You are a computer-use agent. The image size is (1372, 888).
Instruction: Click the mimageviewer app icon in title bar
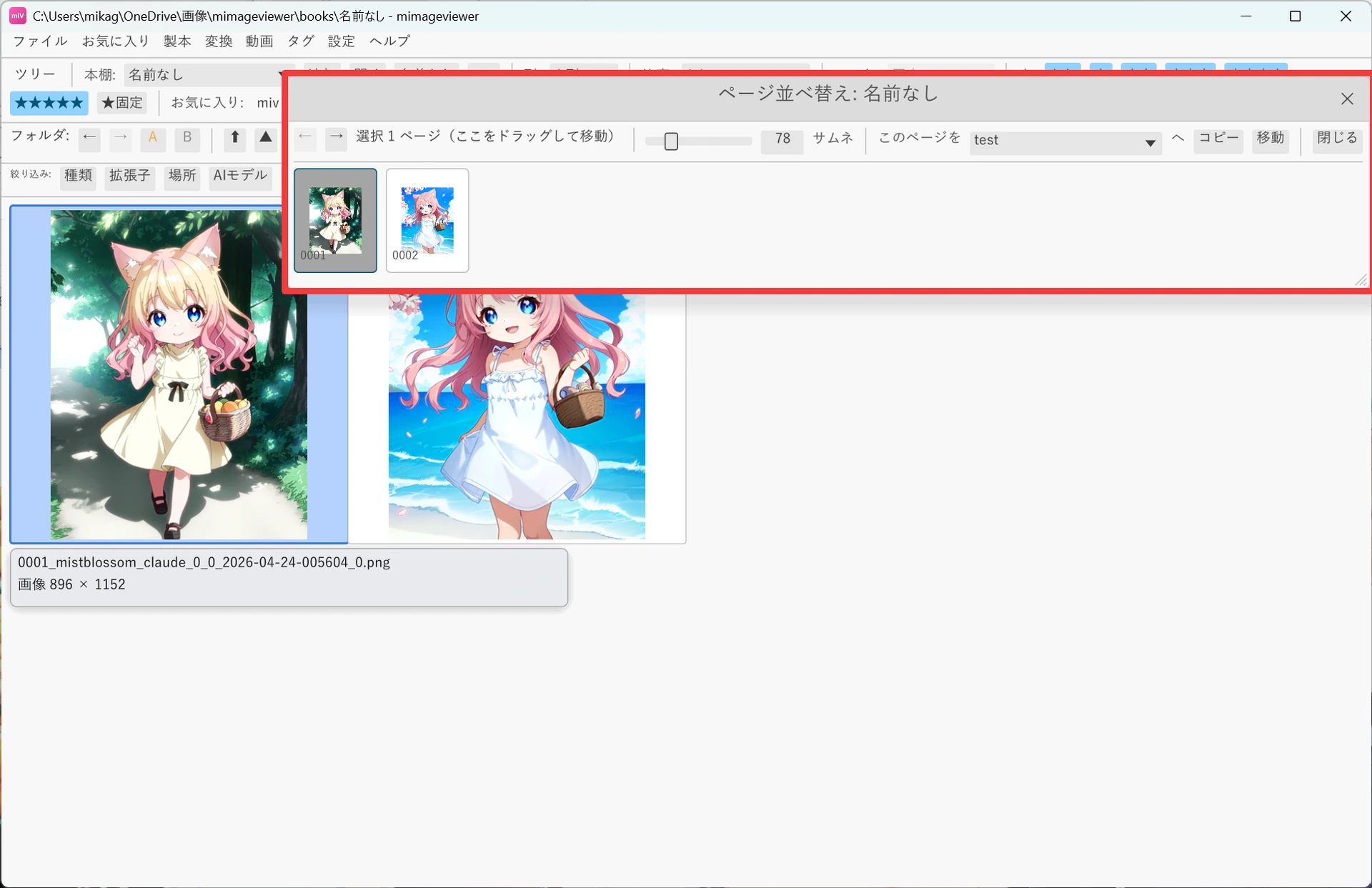pyautogui.click(x=18, y=16)
